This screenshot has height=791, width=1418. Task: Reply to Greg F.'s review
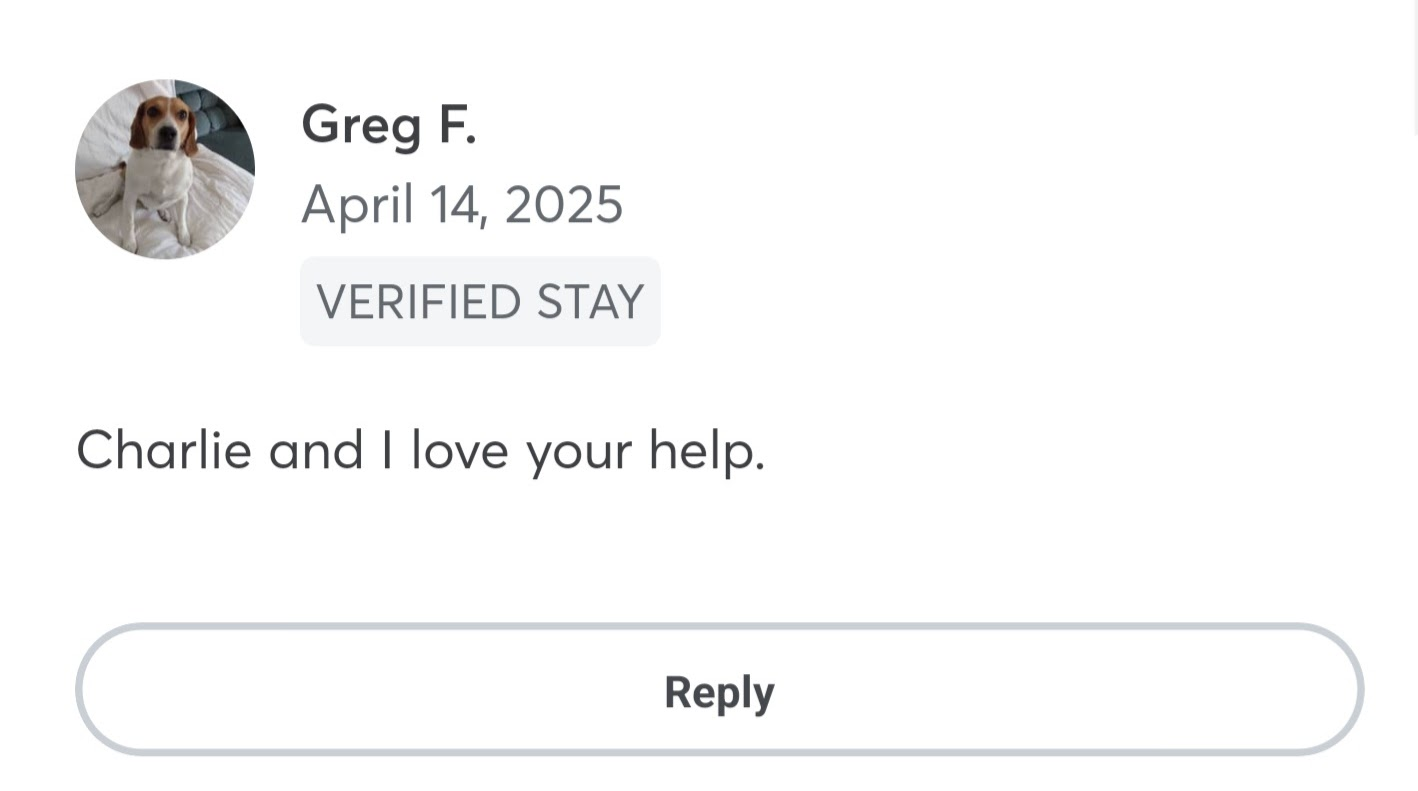point(719,690)
